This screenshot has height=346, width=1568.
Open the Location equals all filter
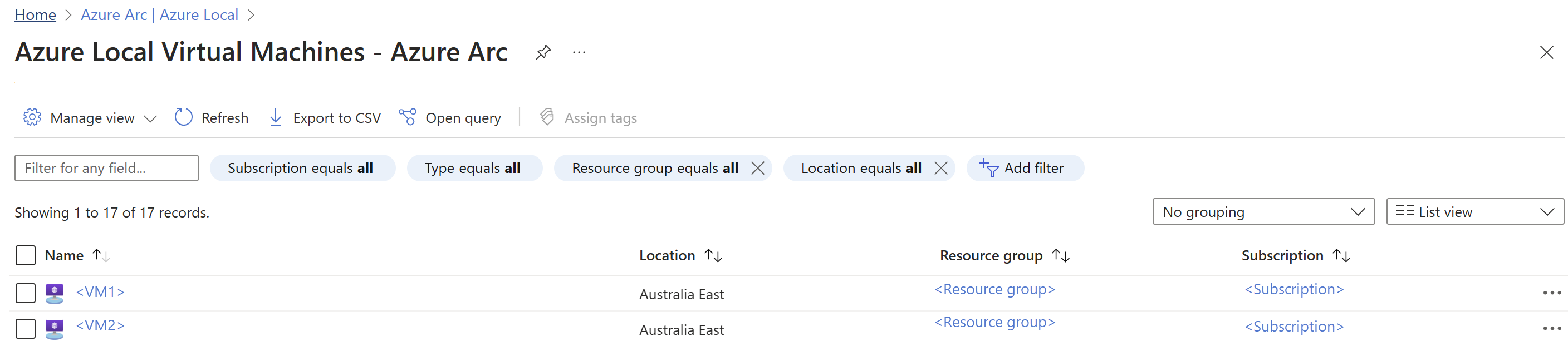[x=861, y=168]
